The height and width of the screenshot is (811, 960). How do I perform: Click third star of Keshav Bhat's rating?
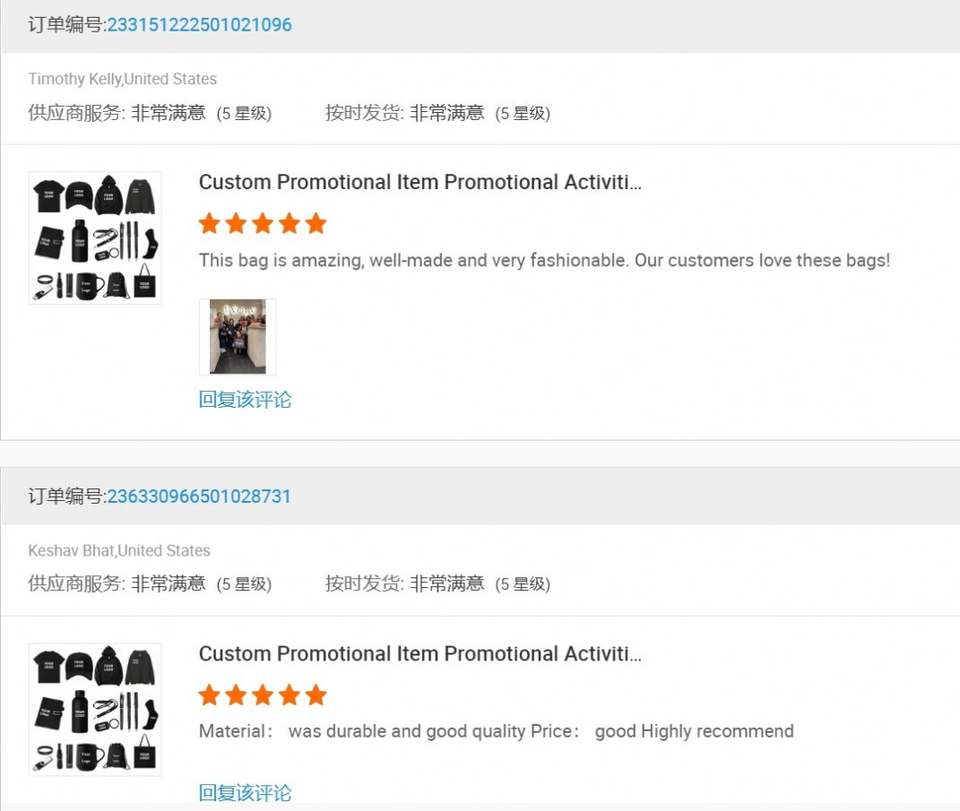click(263, 695)
